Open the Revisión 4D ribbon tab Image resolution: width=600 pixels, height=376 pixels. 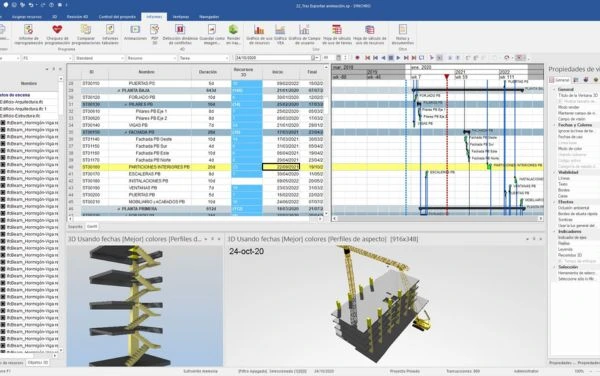77,17
